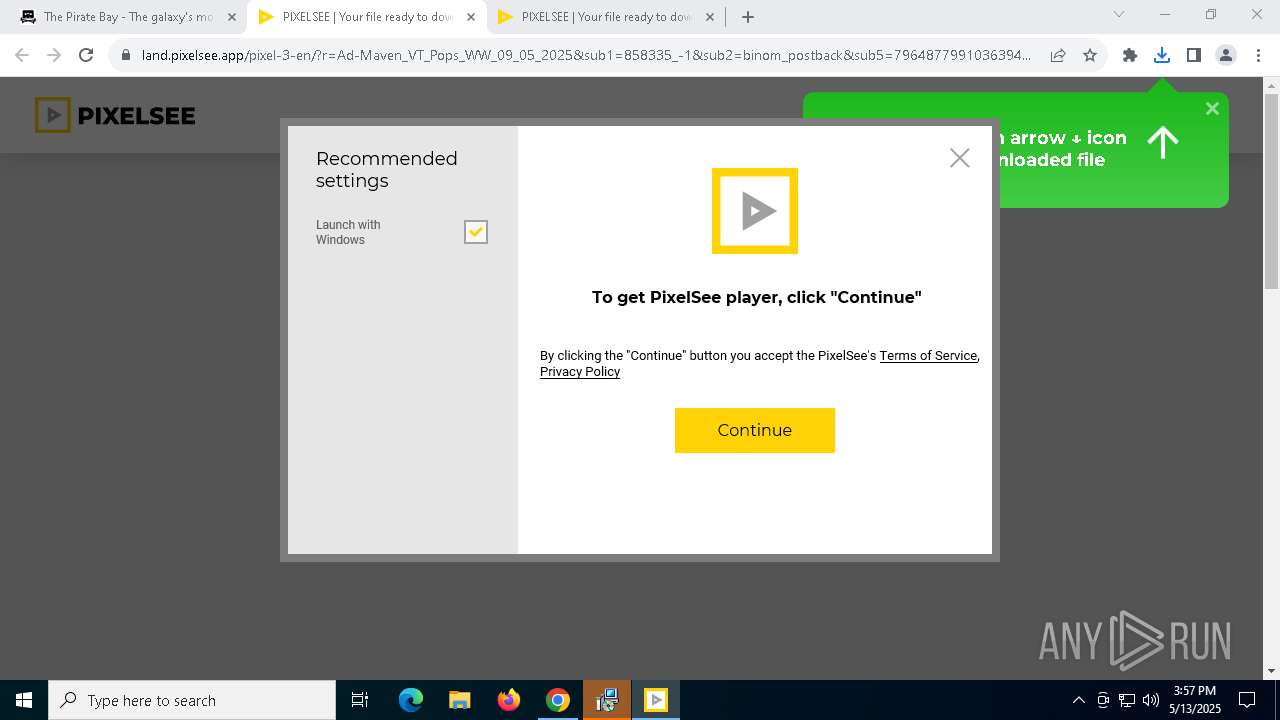Open File Explorer from taskbar

click(459, 700)
